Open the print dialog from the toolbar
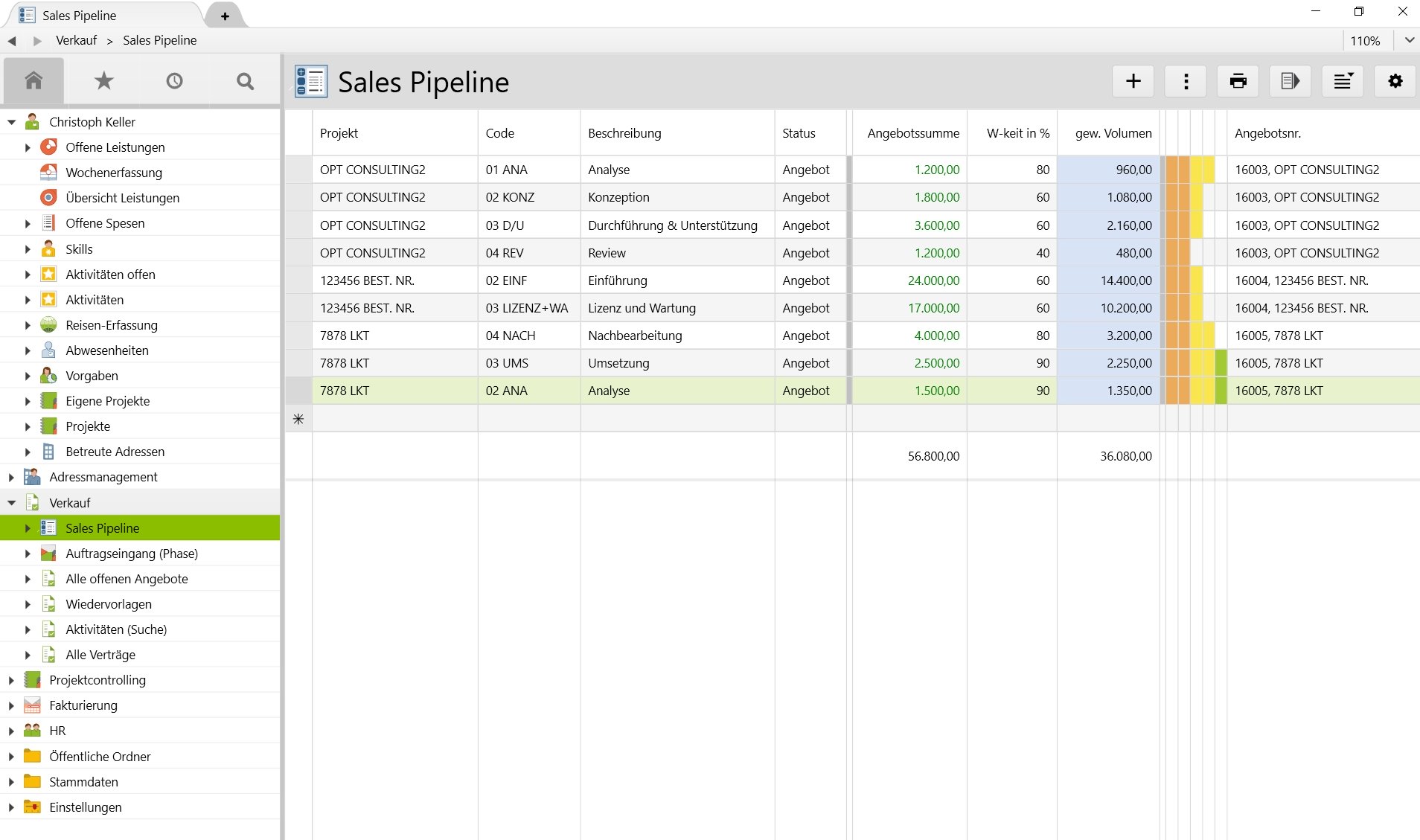The width and height of the screenshot is (1420, 840). 1237,80
